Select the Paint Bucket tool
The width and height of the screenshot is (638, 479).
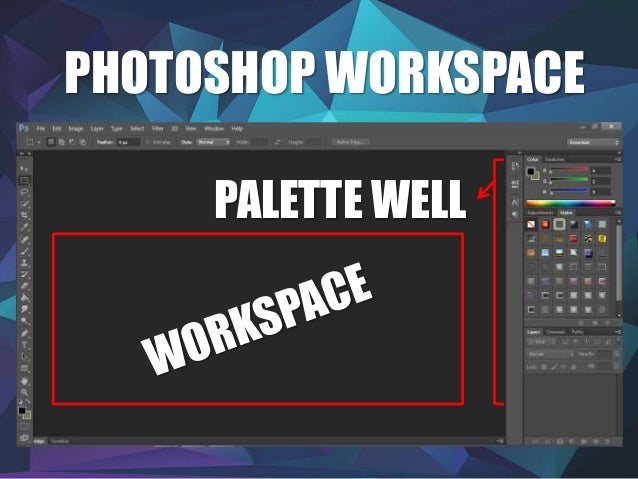24,298
